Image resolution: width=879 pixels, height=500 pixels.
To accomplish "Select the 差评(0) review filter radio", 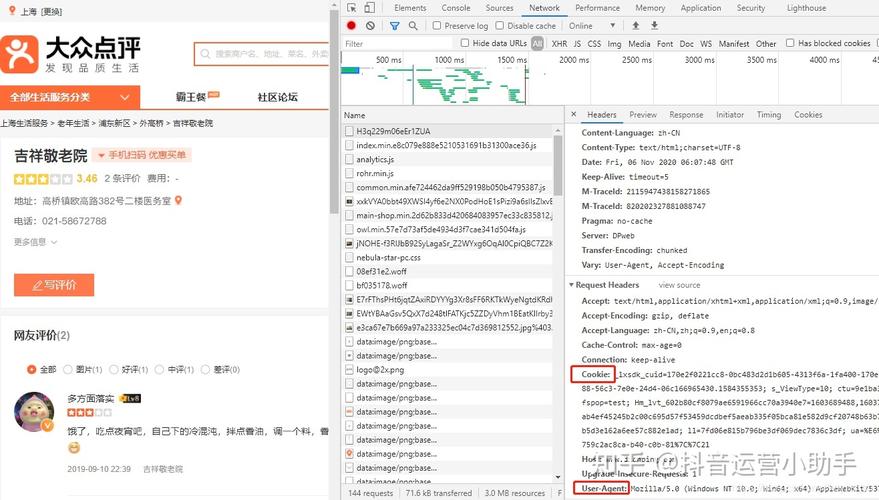I will 205,369.
